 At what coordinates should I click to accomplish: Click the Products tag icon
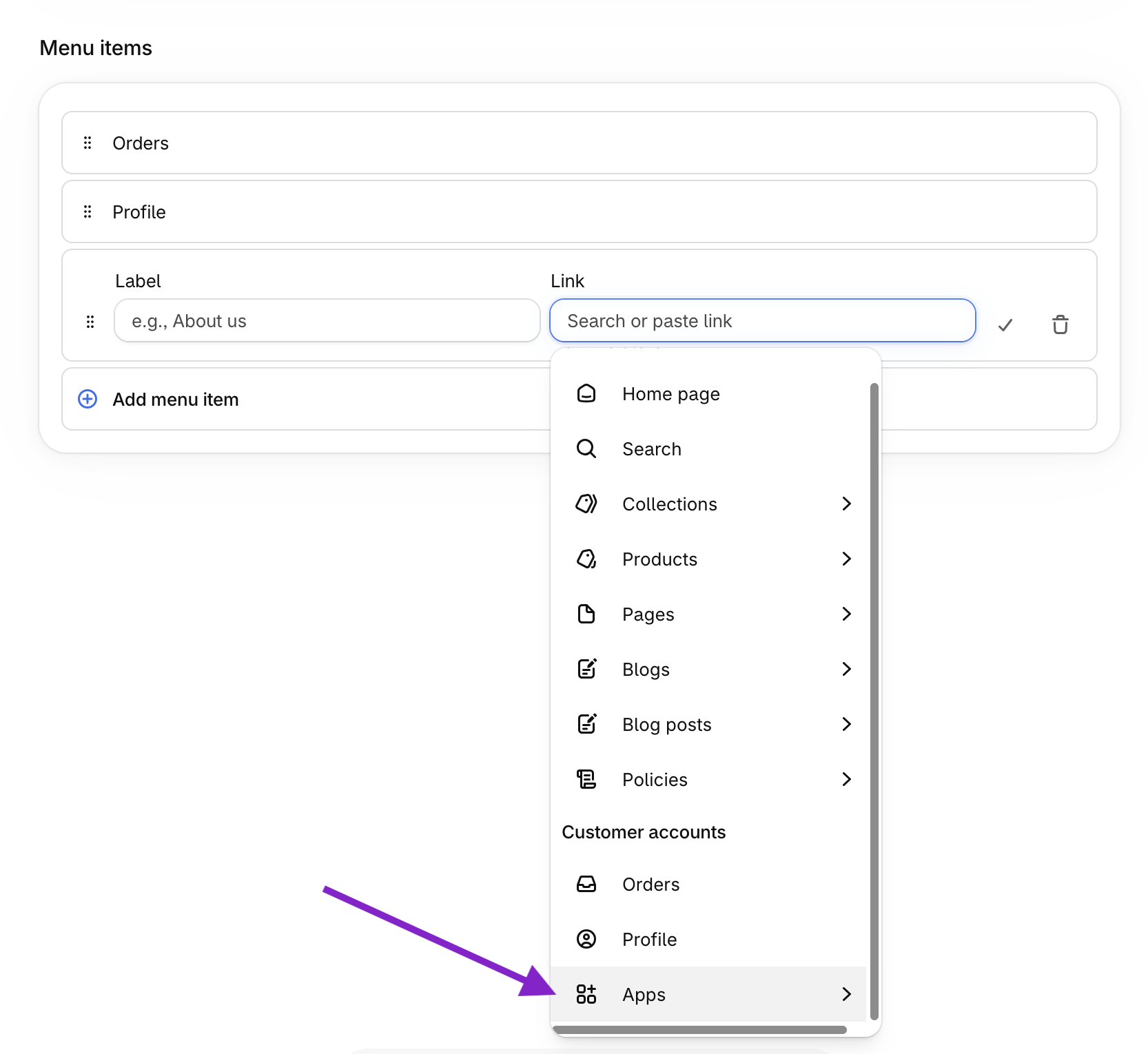pyautogui.click(x=586, y=559)
